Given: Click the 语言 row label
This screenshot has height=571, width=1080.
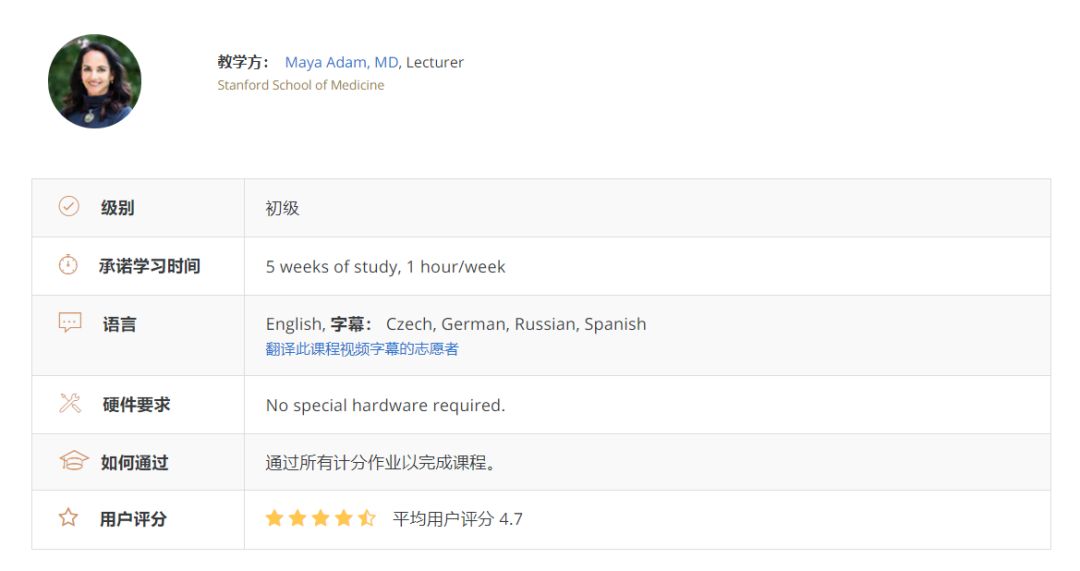Looking at the screenshot, I should 120,324.
